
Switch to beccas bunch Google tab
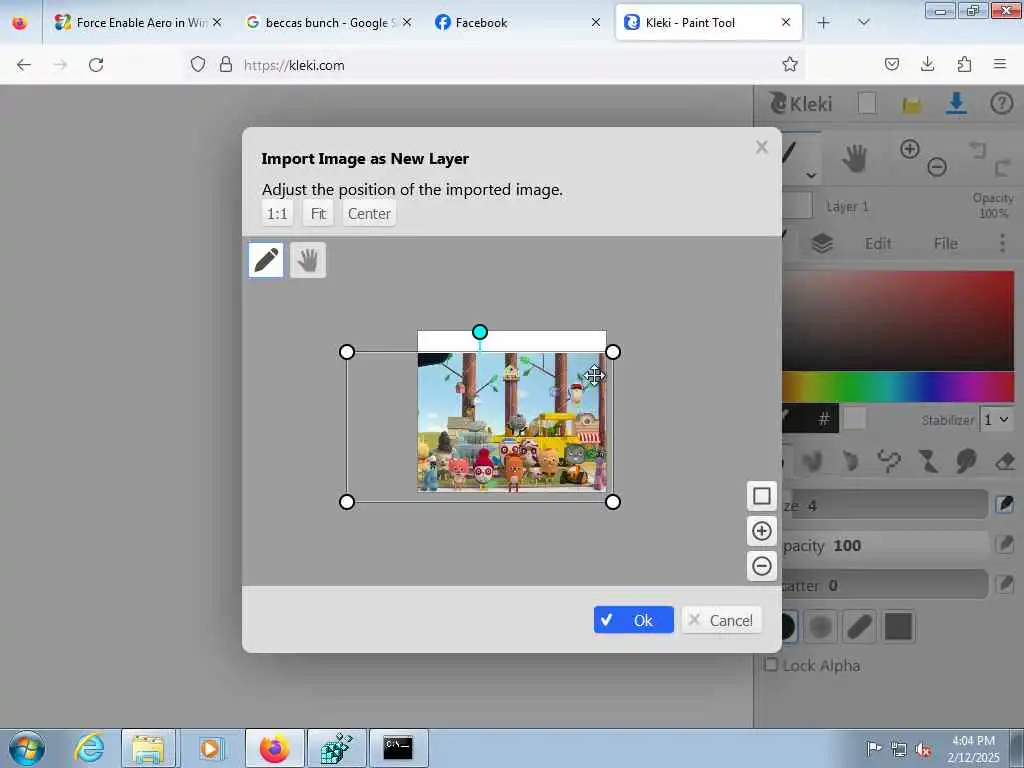pyautogui.click(x=328, y=22)
